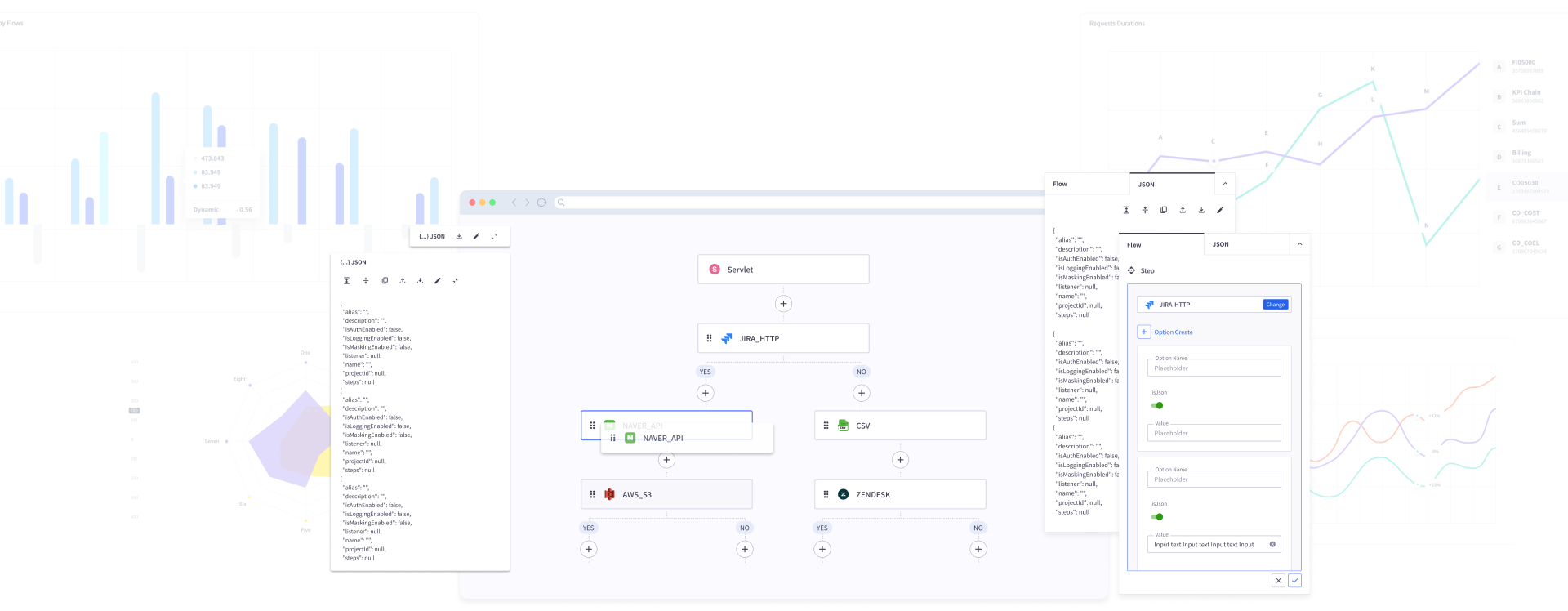Switch to Flow tab in front Step panel

pyautogui.click(x=1161, y=244)
